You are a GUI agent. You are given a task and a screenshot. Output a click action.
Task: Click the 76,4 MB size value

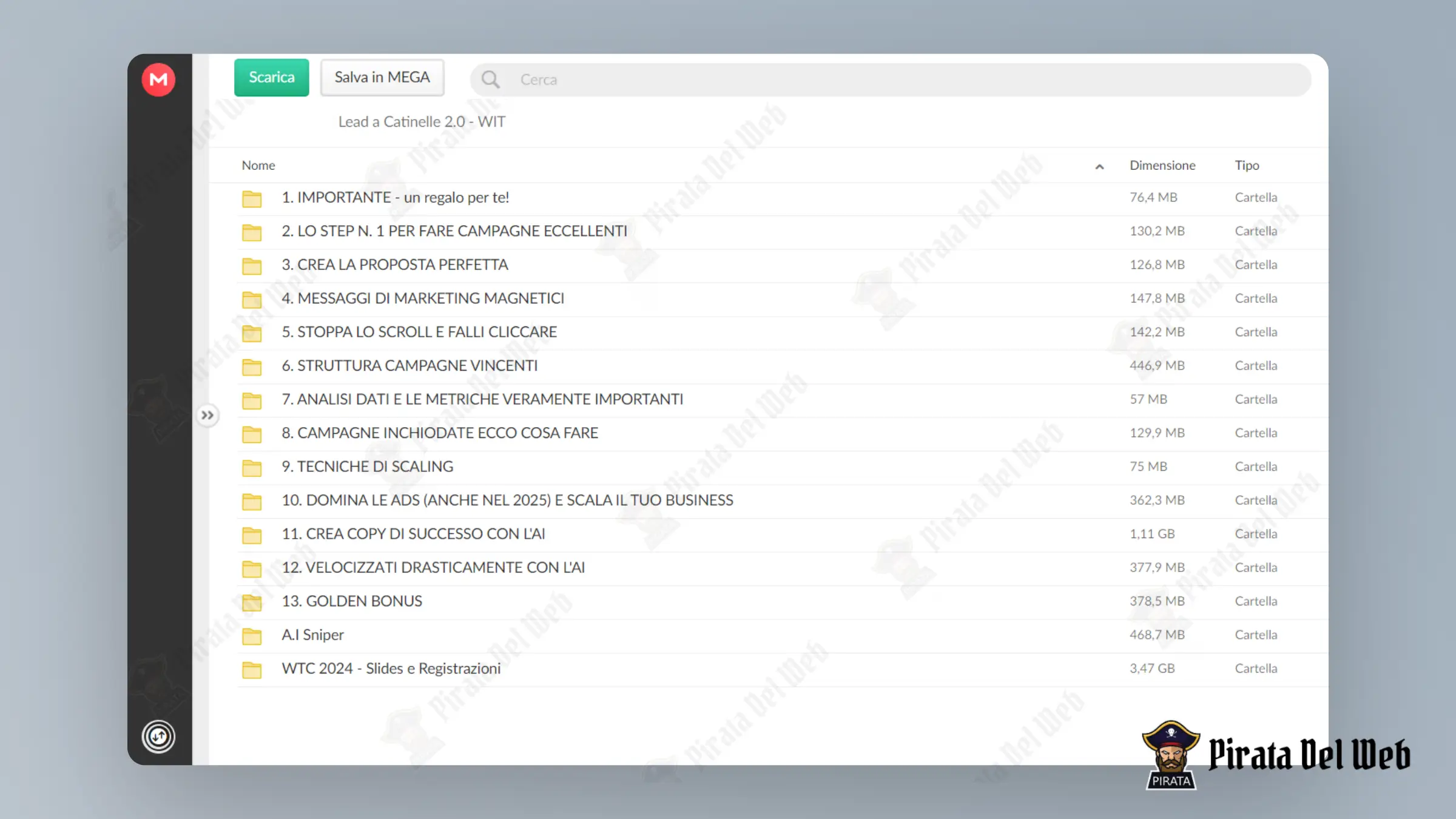[x=1153, y=198]
